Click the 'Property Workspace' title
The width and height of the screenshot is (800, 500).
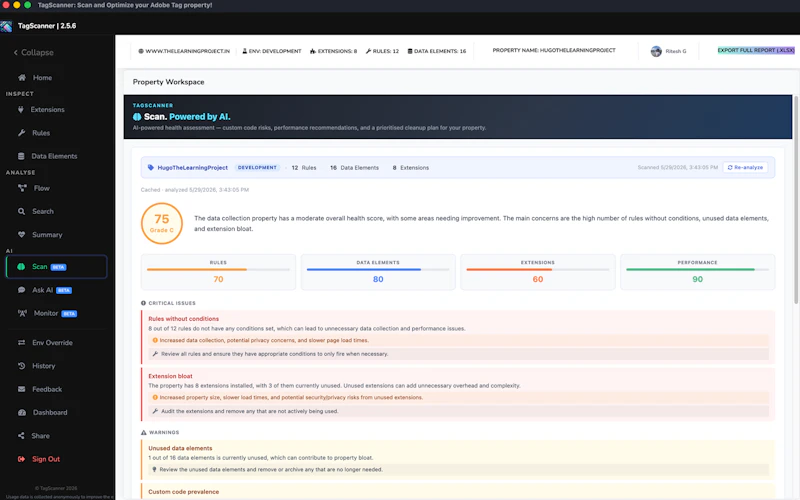pyautogui.click(x=168, y=82)
